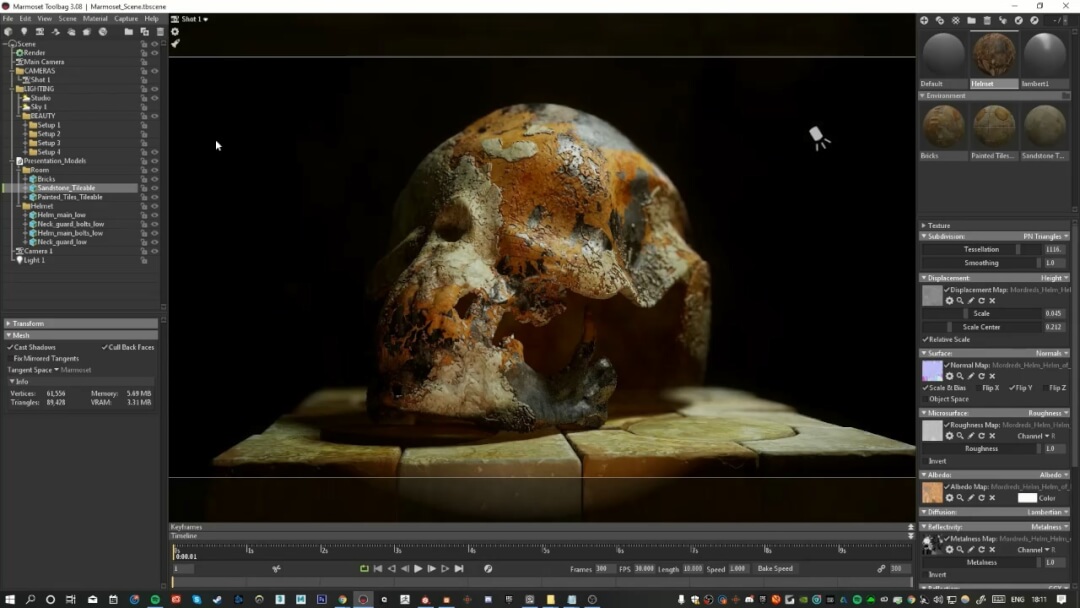Toggle the Flip Y checkbox
Screen dimensions: 1080x608
[x=1012, y=388]
